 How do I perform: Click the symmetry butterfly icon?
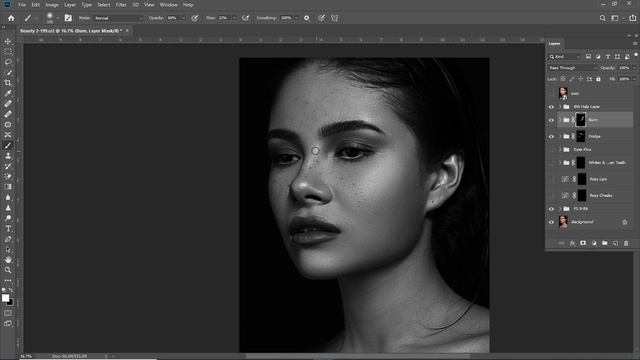coord(335,18)
